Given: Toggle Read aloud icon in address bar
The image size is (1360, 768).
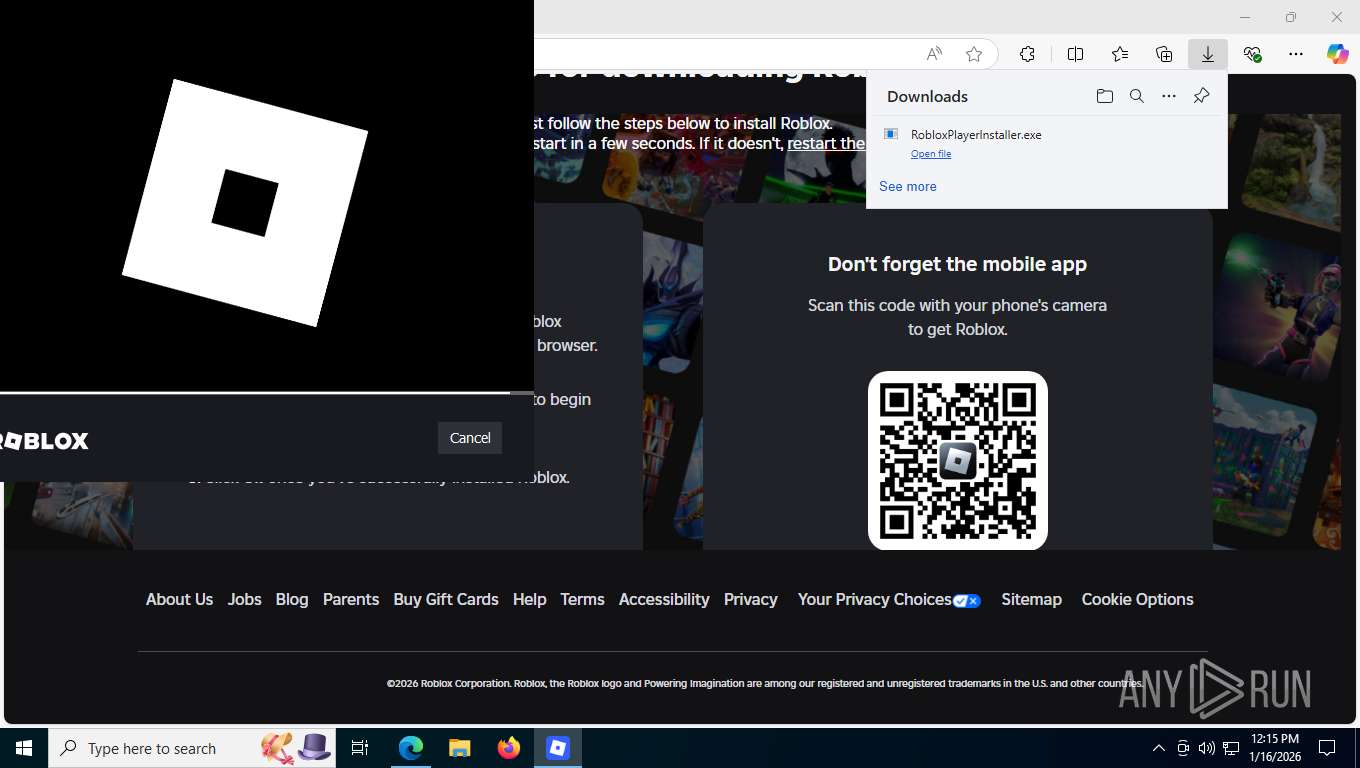Looking at the screenshot, I should [x=934, y=54].
